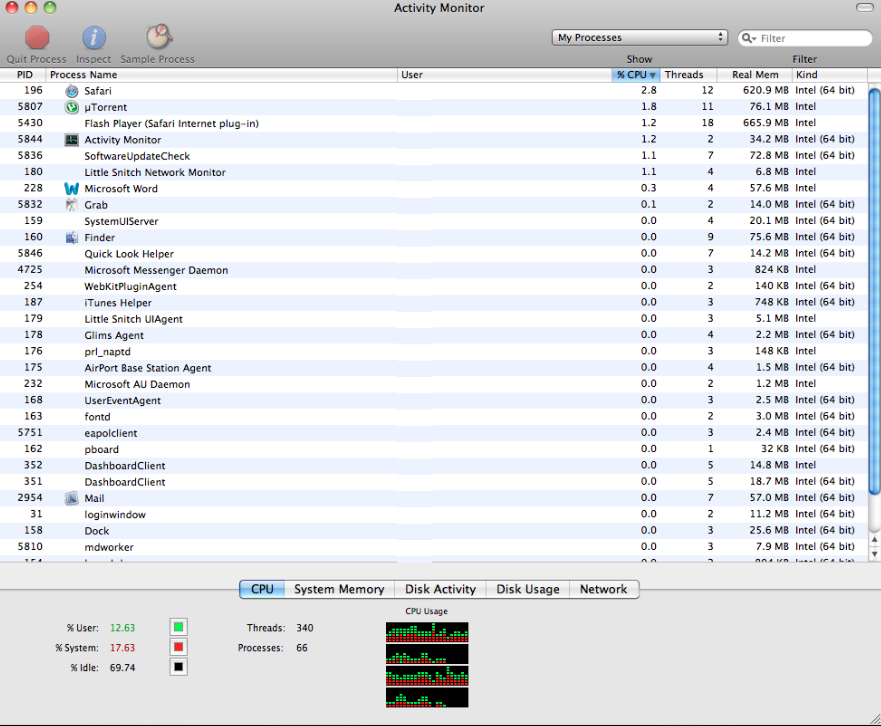Click the Processes 66 count

pyautogui.click(x=302, y=648)
